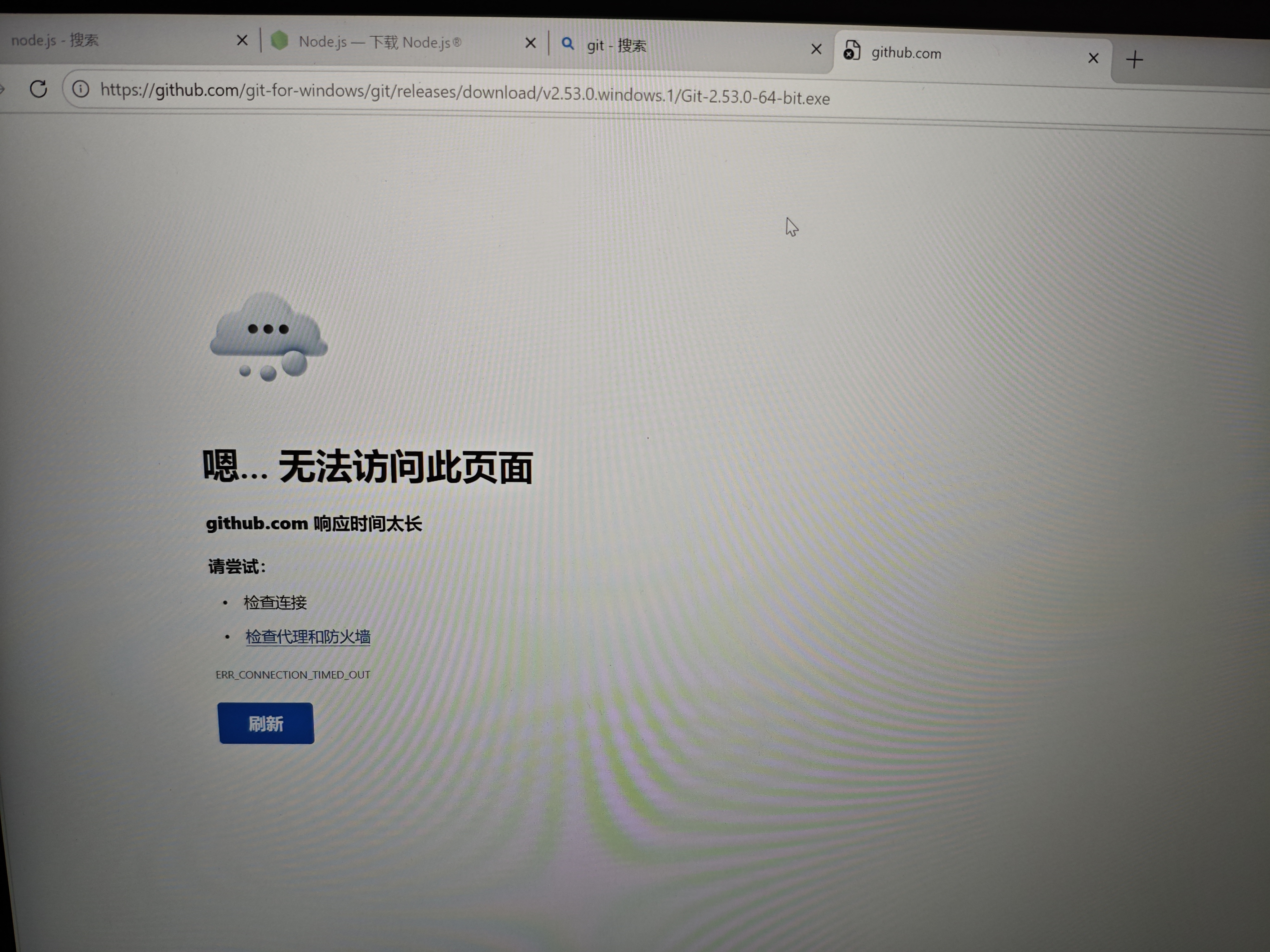Close the Node.js — 下载 Node.js tab
Screen dimensions: 1270x952
[531, 43]
